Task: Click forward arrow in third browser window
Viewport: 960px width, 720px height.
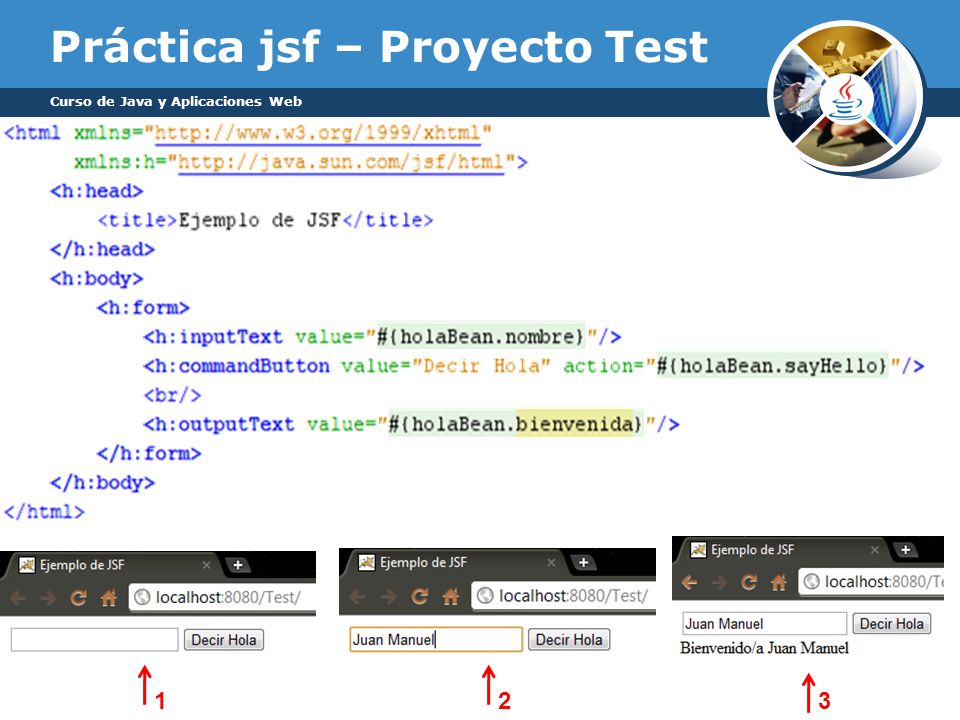Action: pos(719,582)
